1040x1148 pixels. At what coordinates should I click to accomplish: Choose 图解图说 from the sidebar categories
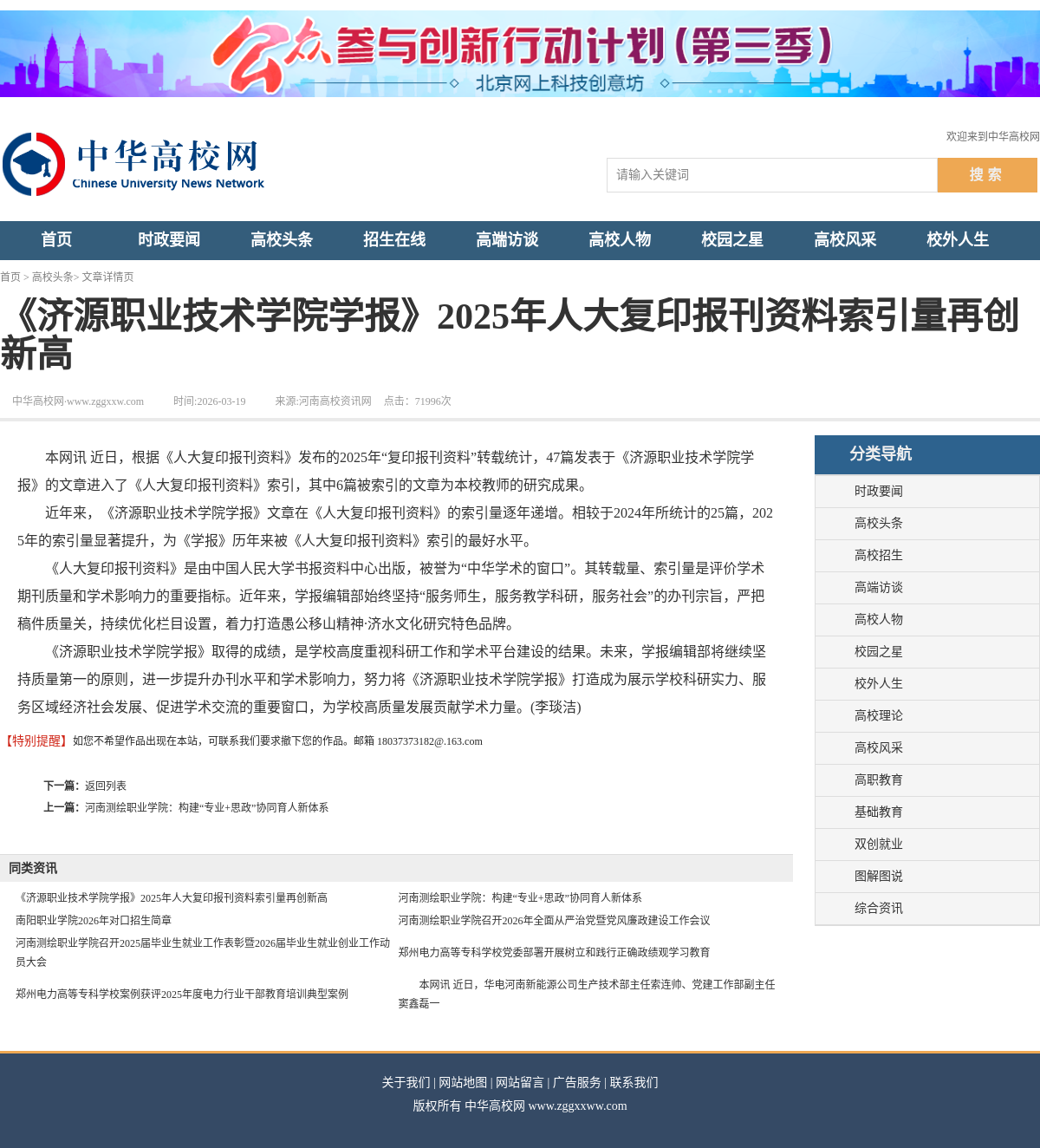[x=879, y=877]
